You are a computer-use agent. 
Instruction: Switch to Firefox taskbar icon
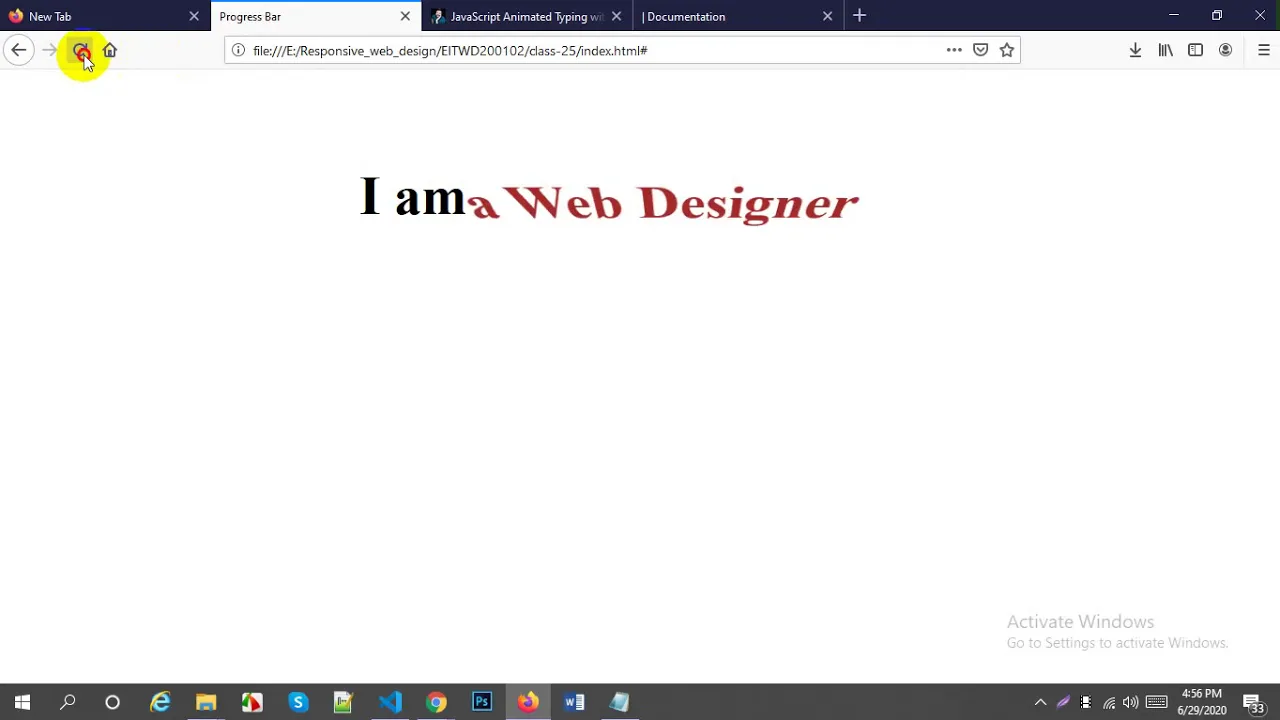pyautogui.click(x=528, y=702)
